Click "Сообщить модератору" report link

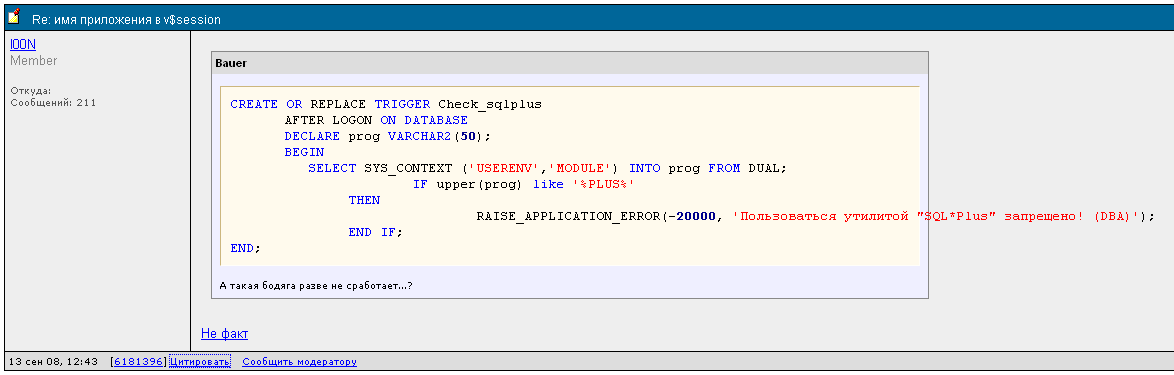299,362
